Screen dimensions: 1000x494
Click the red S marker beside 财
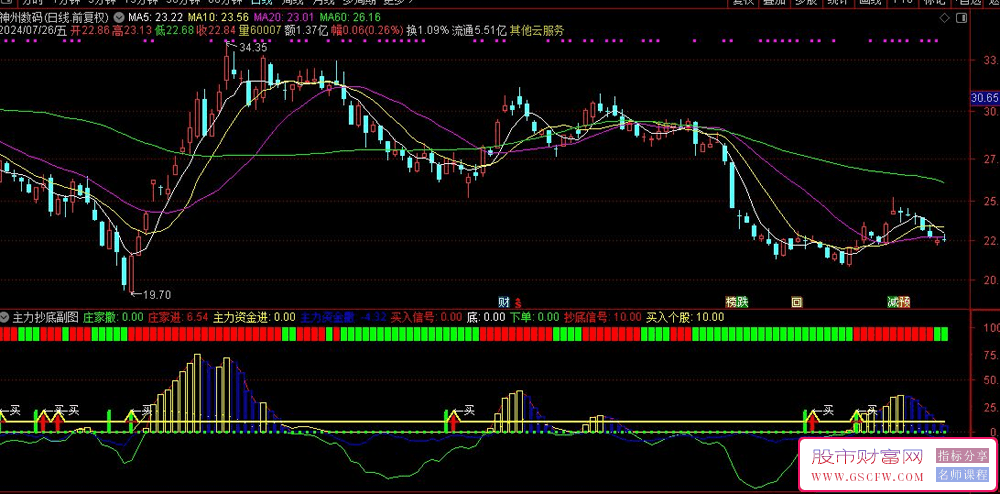[x=518, y=302]
